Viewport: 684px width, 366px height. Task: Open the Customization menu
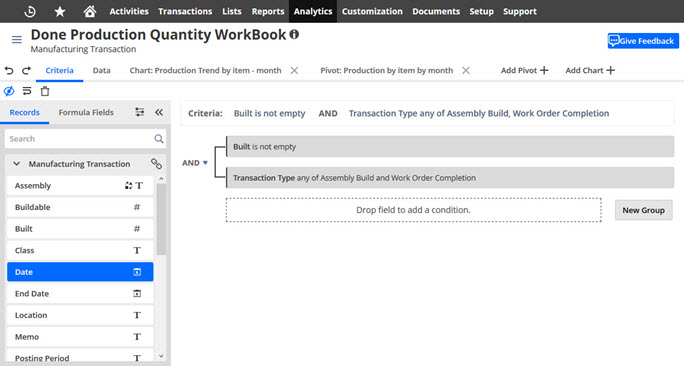pos(372,11)
